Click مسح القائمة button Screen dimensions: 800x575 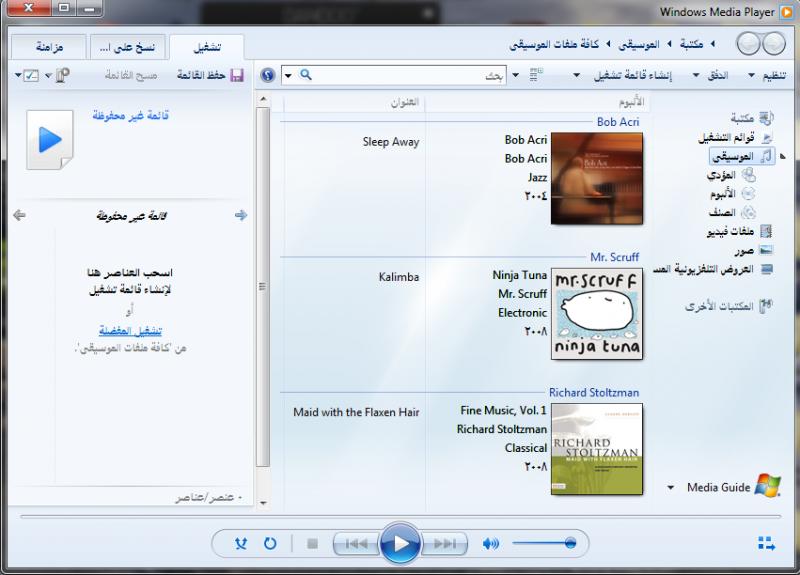click(131, 76)
